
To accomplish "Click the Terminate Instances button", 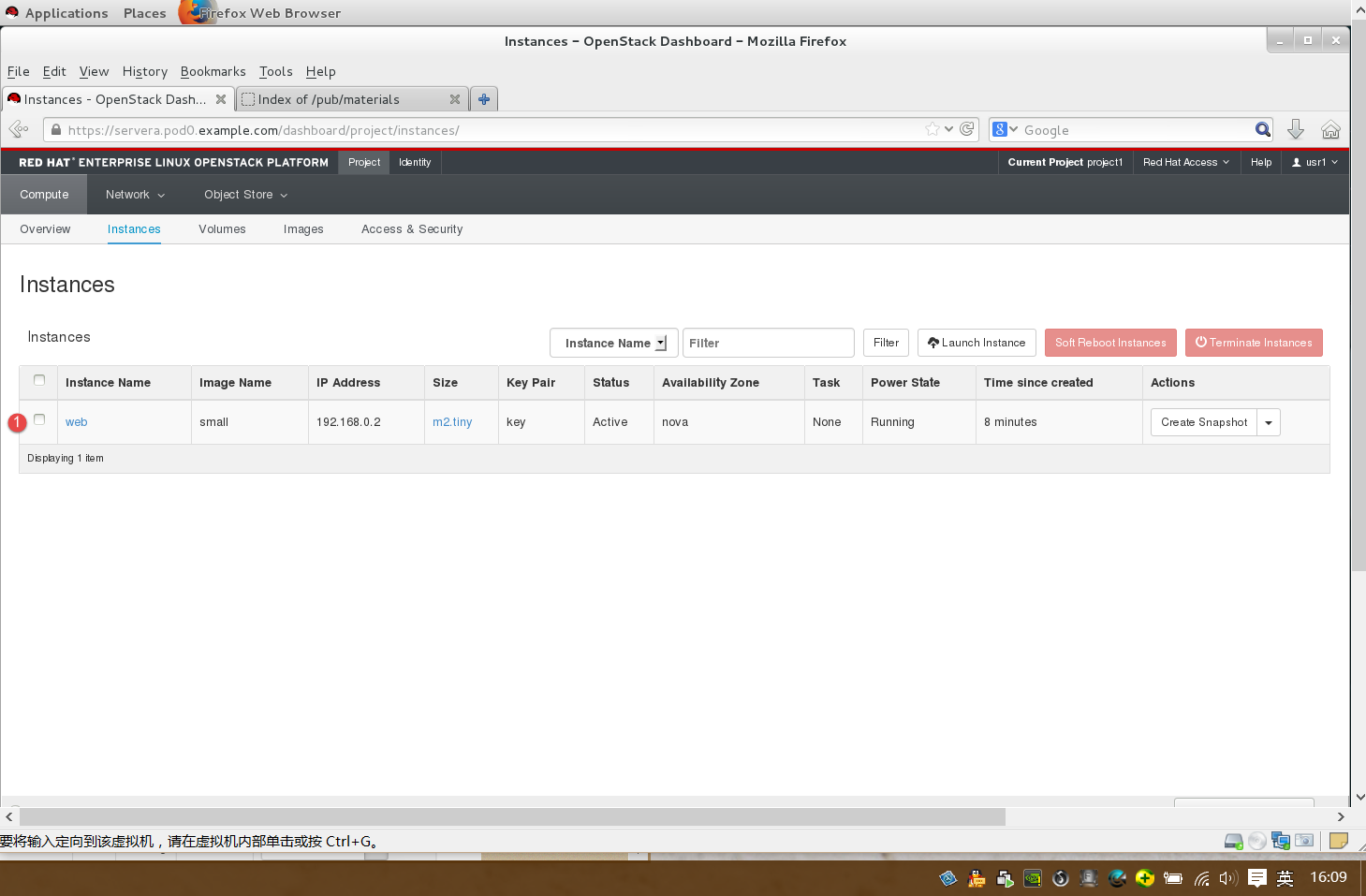I will 1254,343.
